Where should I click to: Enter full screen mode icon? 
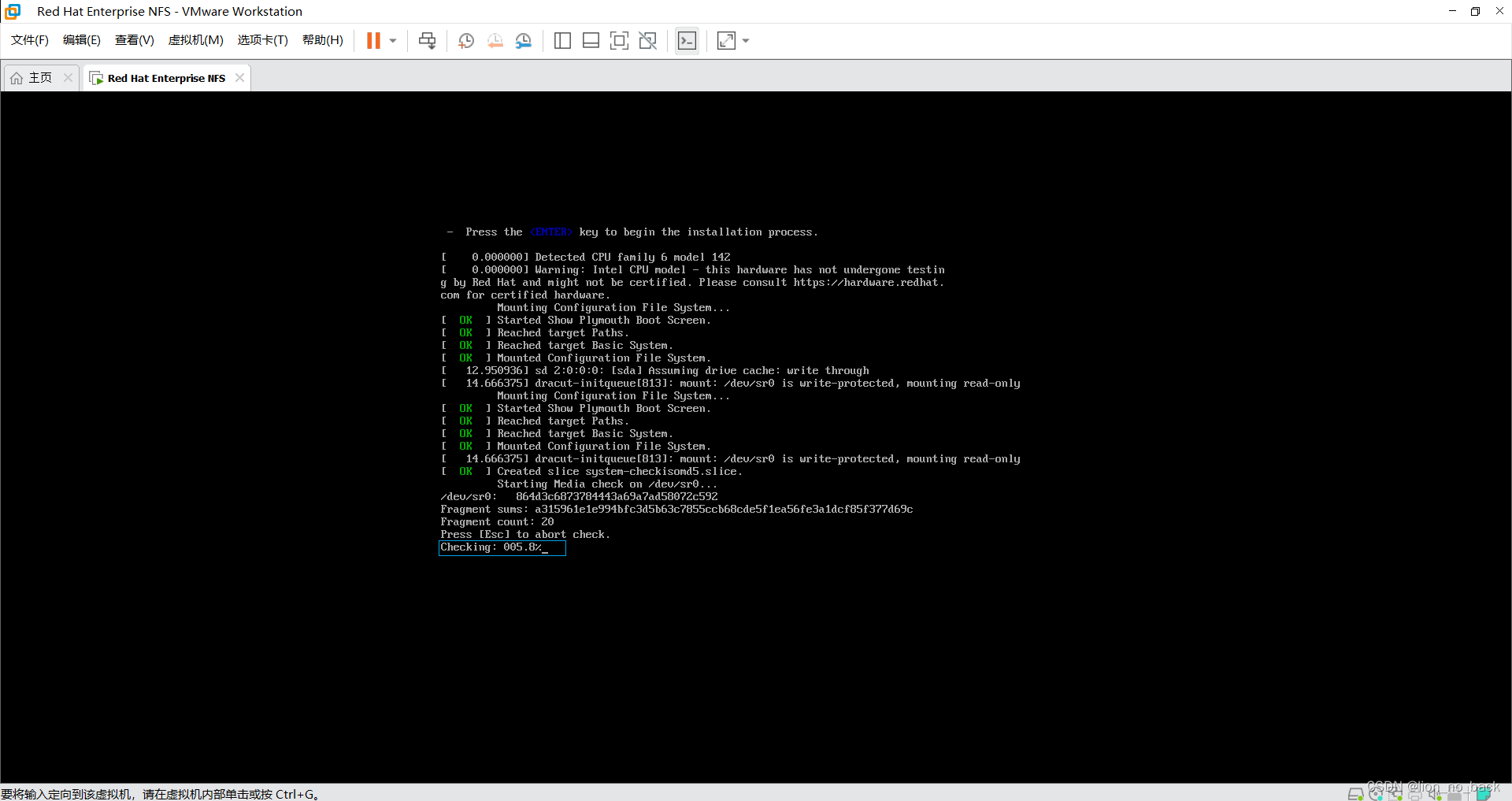point(620,41)
